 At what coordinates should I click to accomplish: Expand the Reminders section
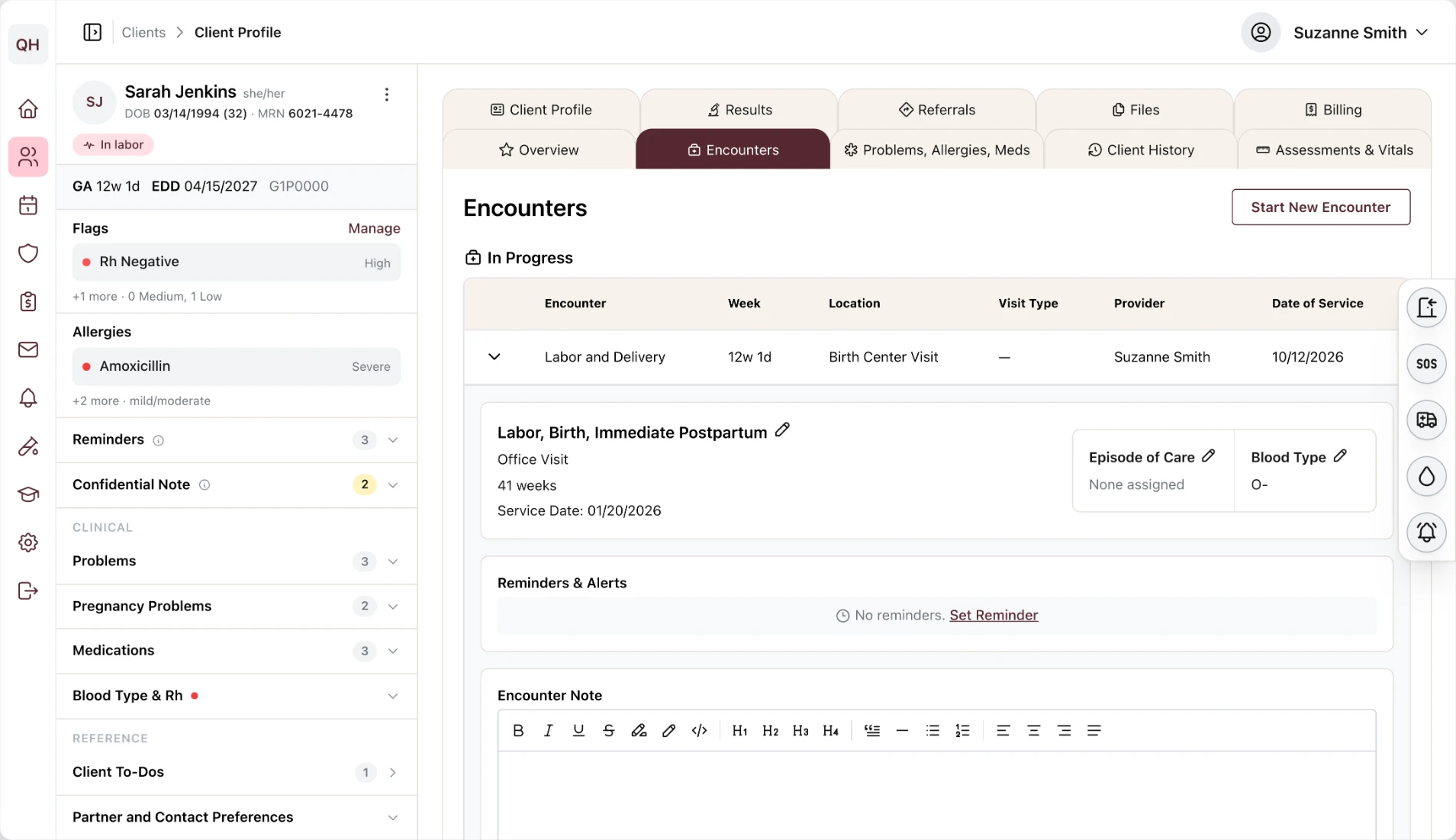pyautogui.click(x=393, y=440)
